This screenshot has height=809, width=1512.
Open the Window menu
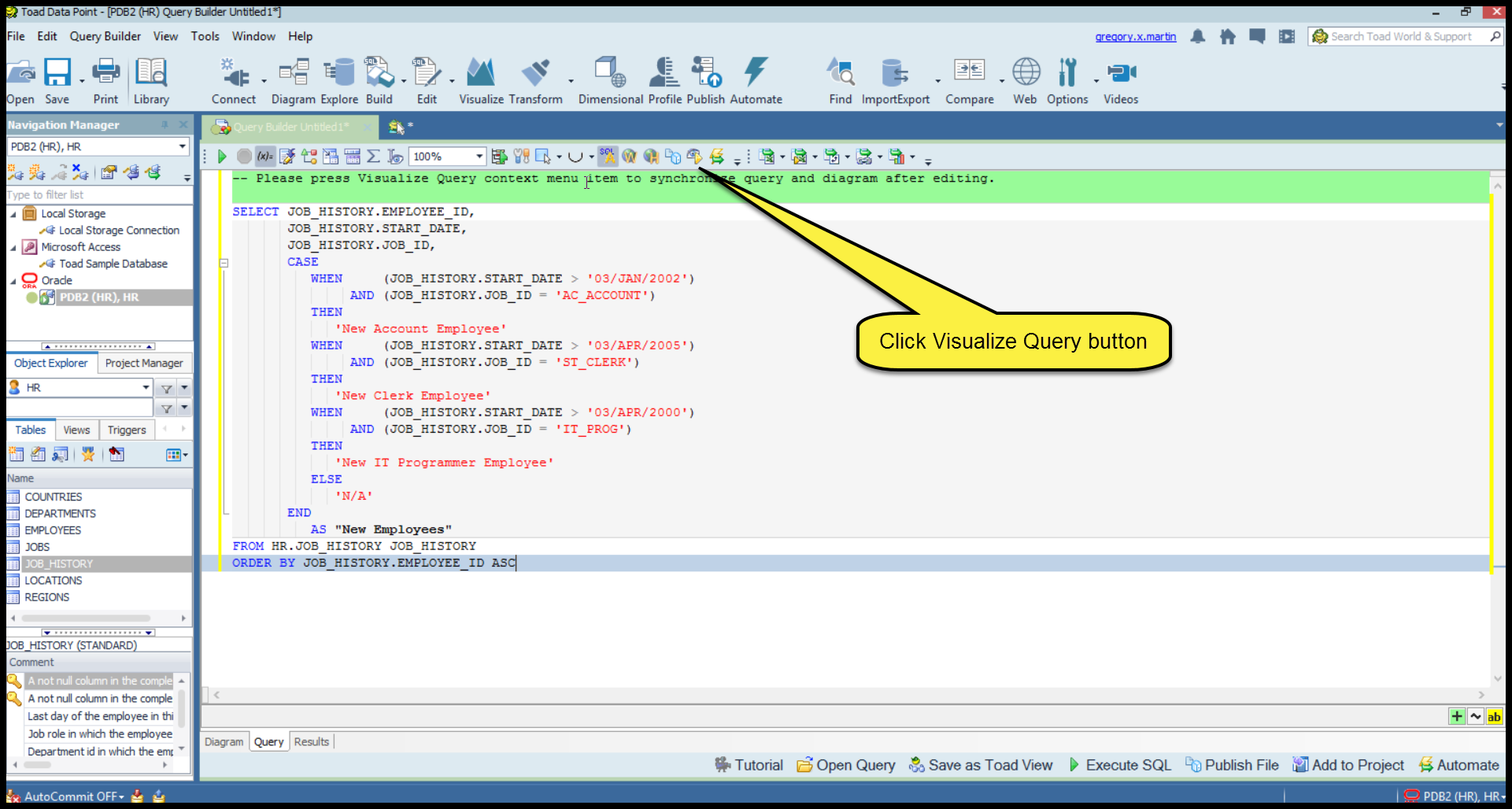click(253, 36)
